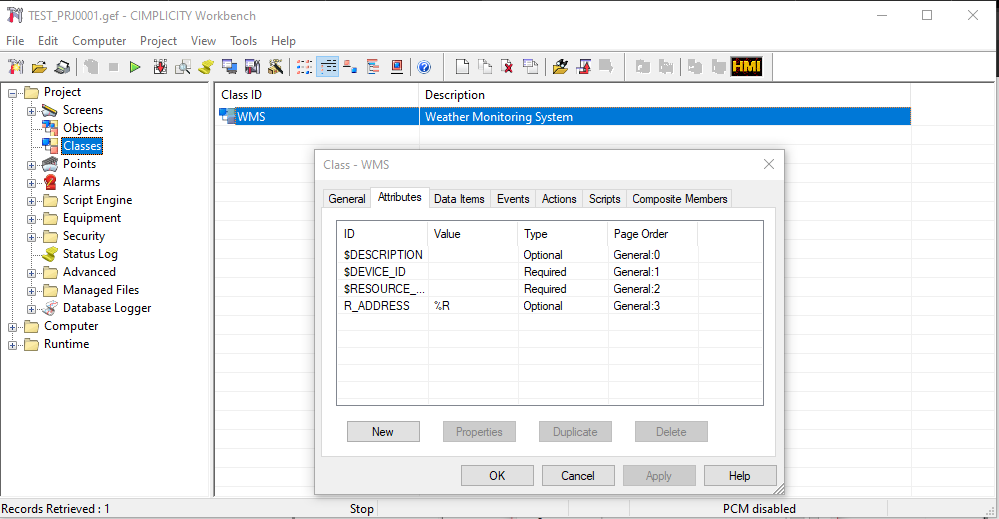Click the small icons view toolbar icon
Viewport: 999px width, 519px height.
coord(350,67)
